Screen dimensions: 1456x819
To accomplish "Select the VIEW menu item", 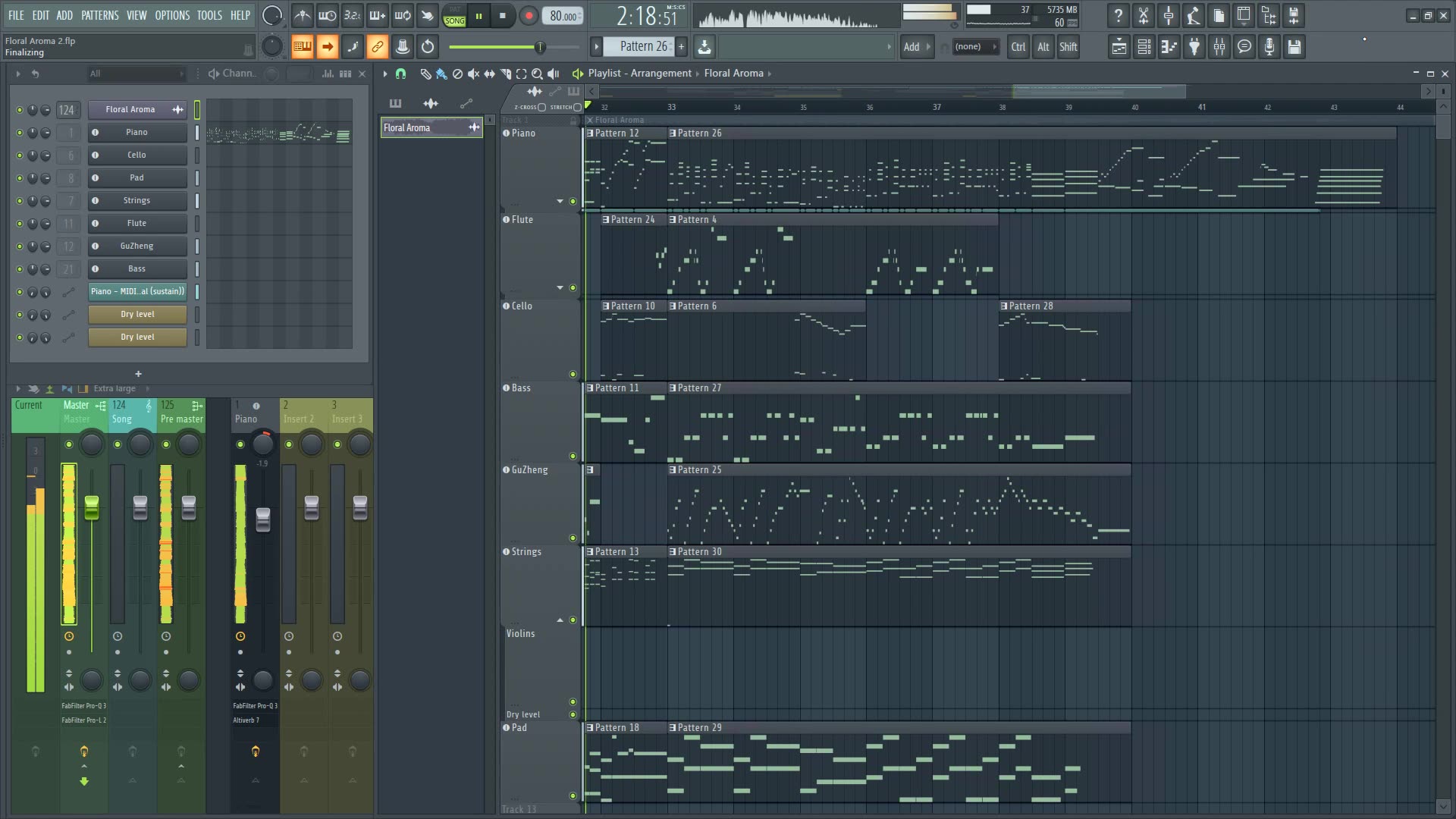I will pos(135,15).
